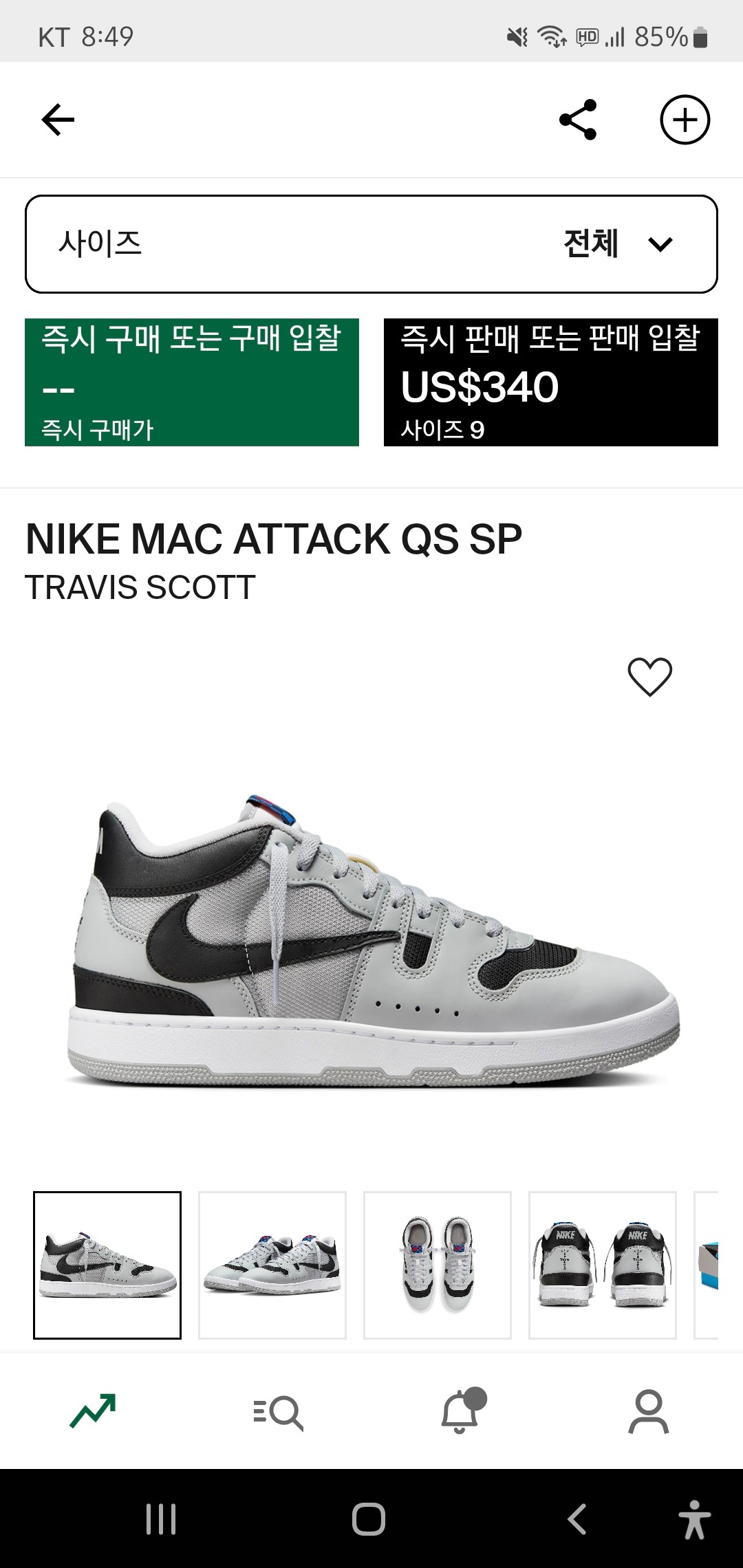
Task: Open the trending chart tab
Action: [93, 1411]
